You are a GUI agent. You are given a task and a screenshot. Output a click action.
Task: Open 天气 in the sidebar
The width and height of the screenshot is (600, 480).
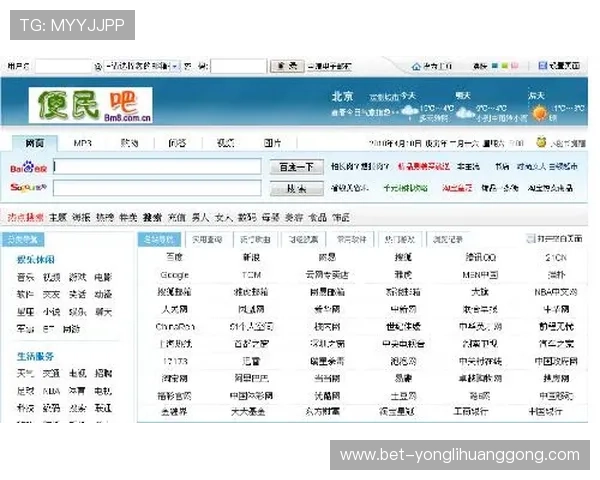26,373
